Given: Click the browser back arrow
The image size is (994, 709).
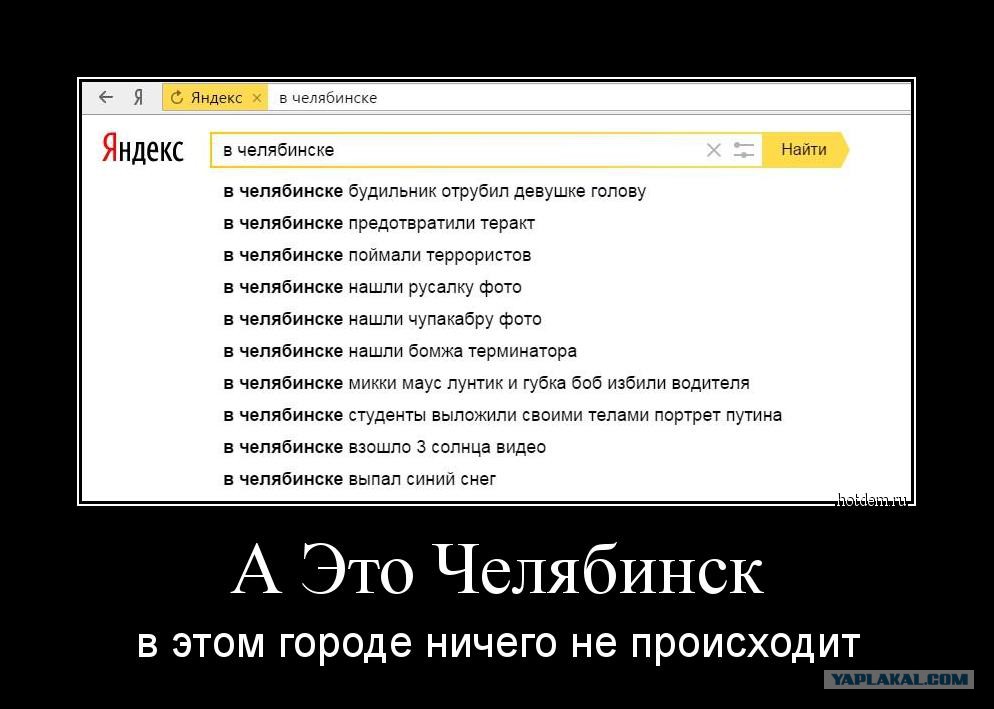Looking at the screenshot, I should [106, 97].
